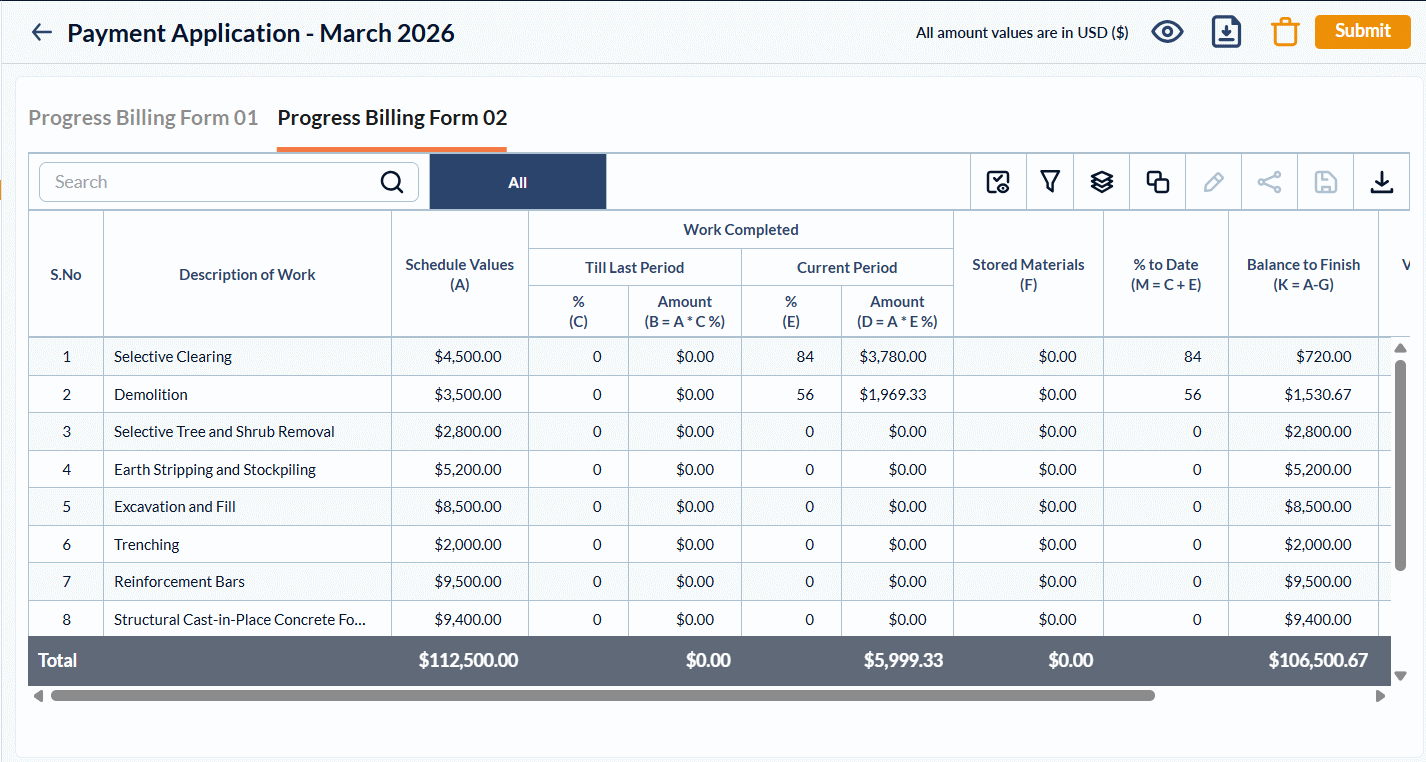Viewport: 1426px width, 762px height.
Task: Click the floppy disk save icon
Action: click(x=1326, y=182)
